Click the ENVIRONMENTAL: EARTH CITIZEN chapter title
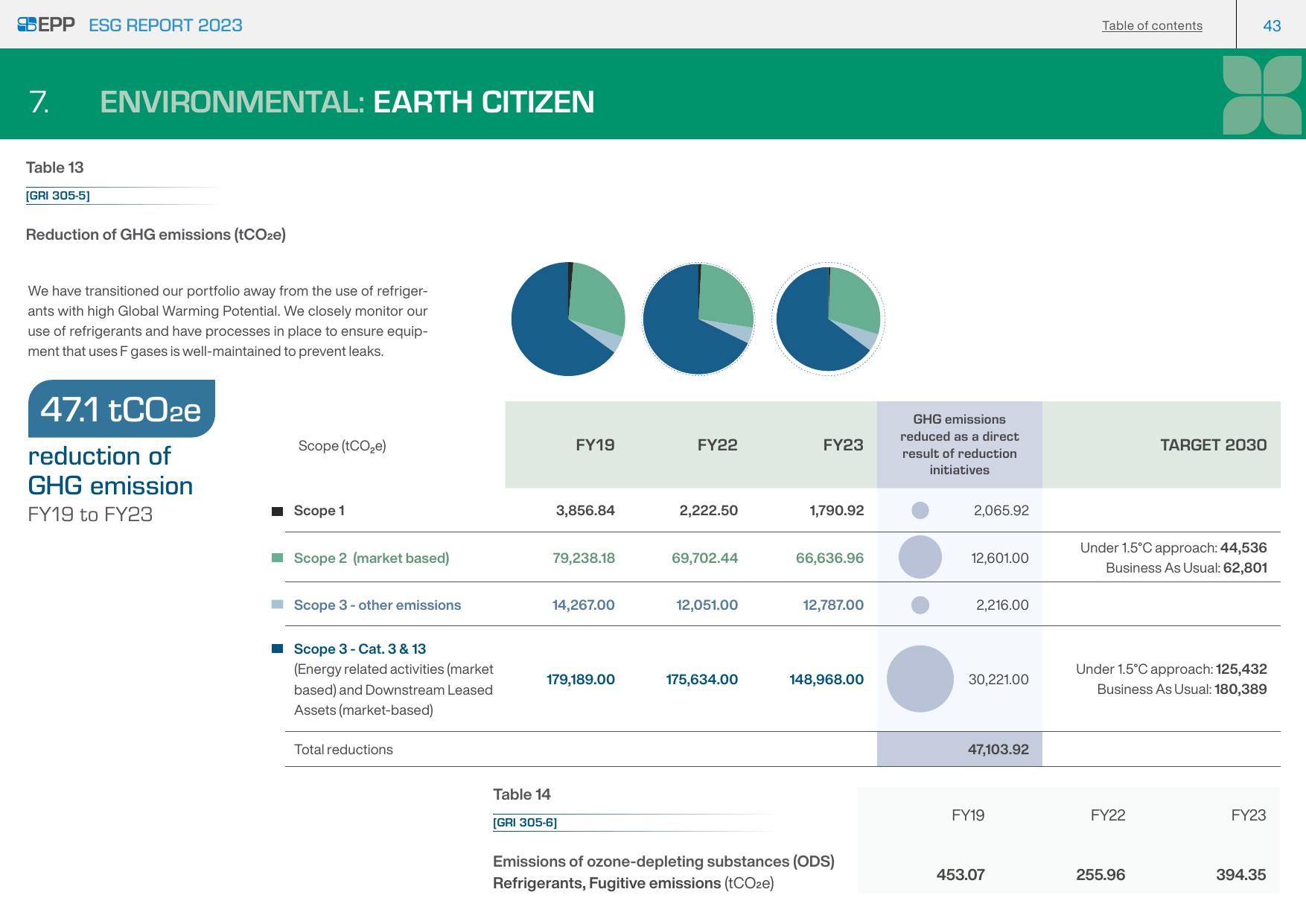 pos(347,102)
